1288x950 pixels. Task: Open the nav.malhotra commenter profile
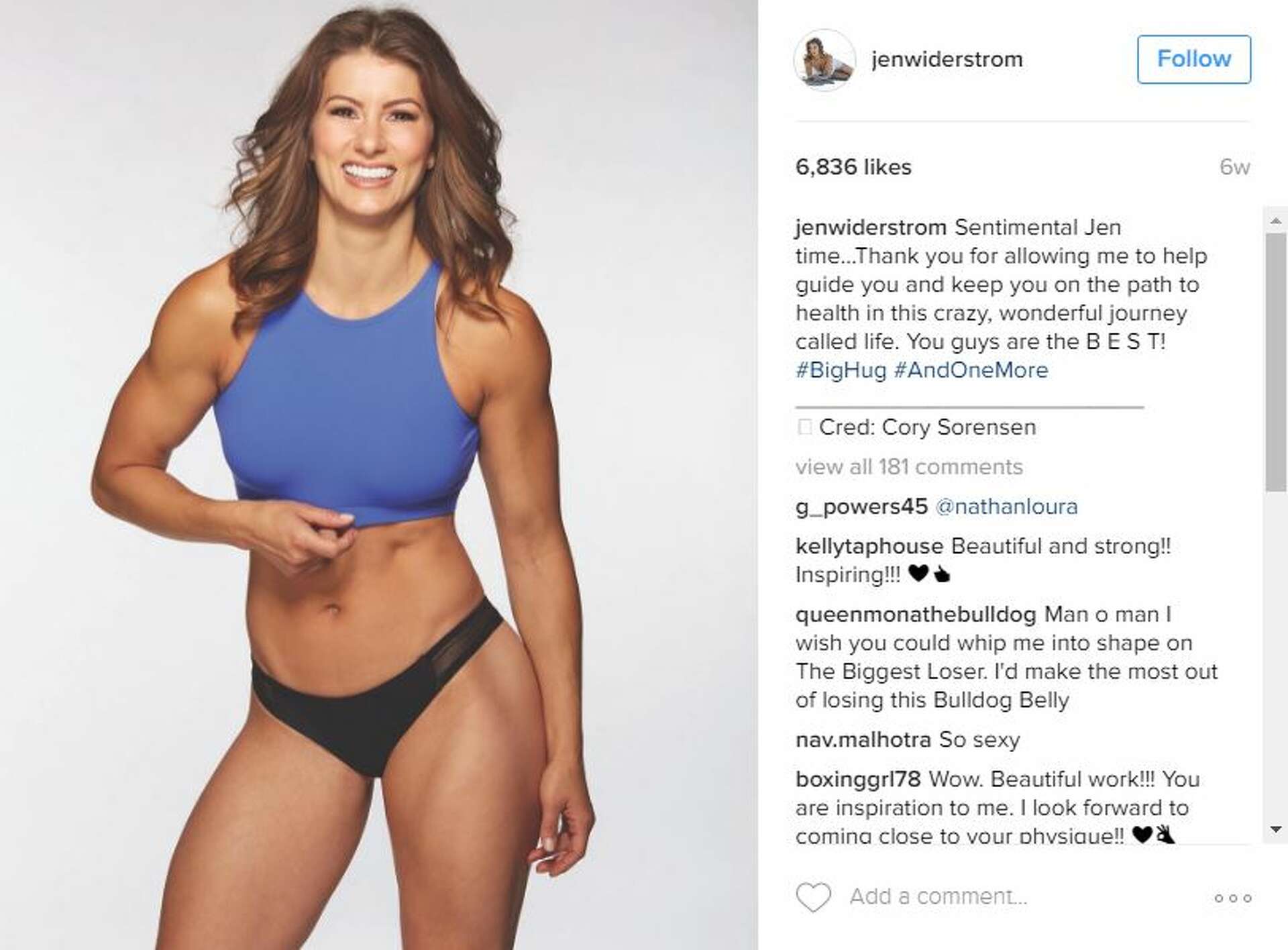click(x=863, y=739)
